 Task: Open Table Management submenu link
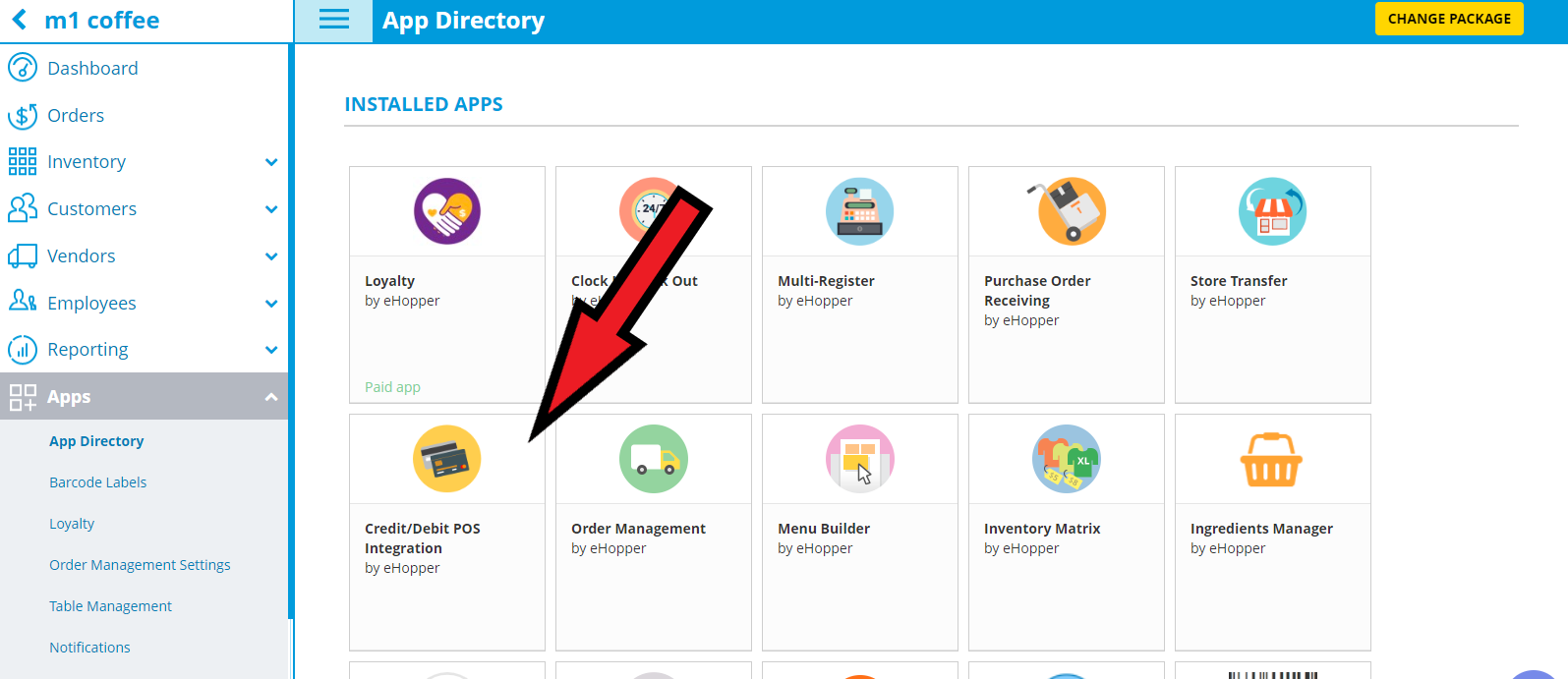(110, 606)
